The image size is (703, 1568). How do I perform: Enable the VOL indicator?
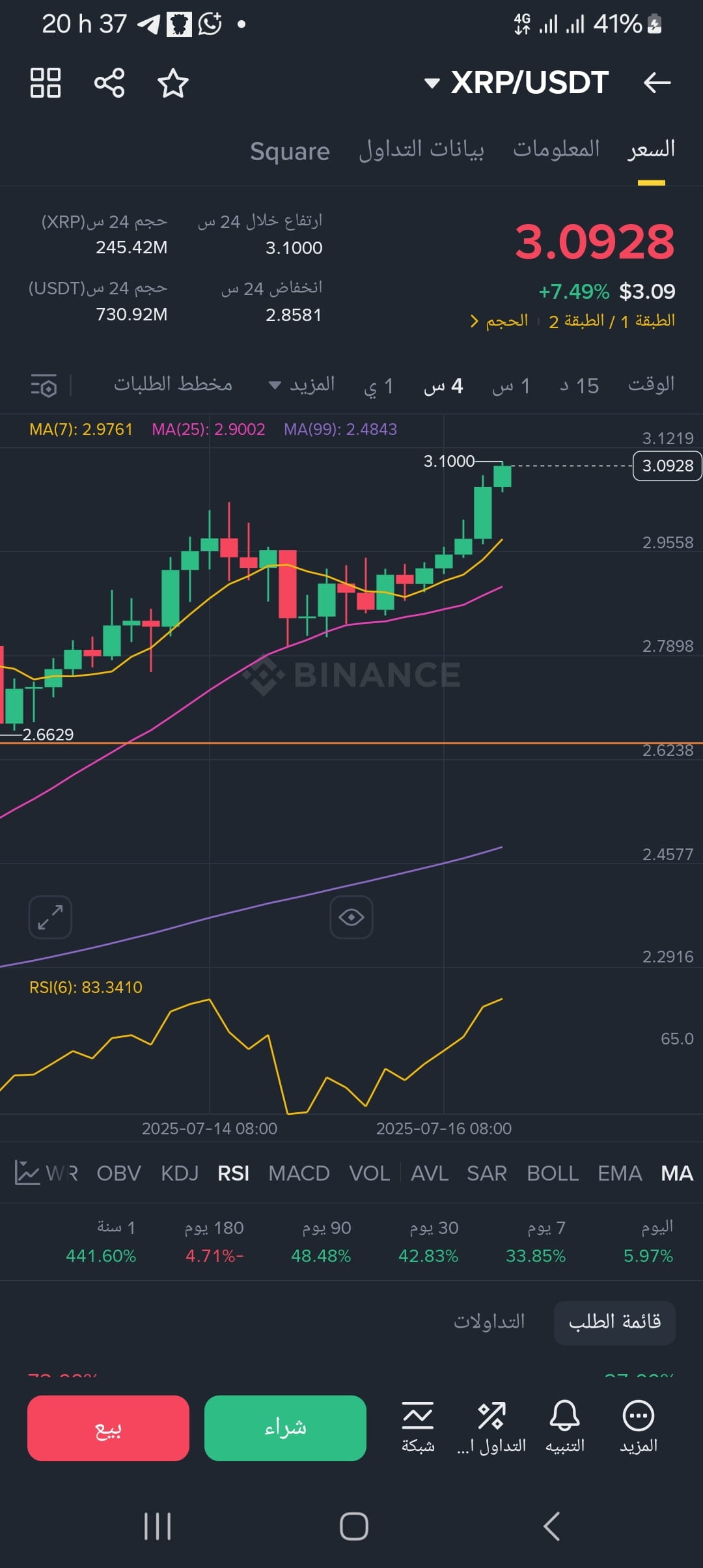click(x=370, y=1173)
